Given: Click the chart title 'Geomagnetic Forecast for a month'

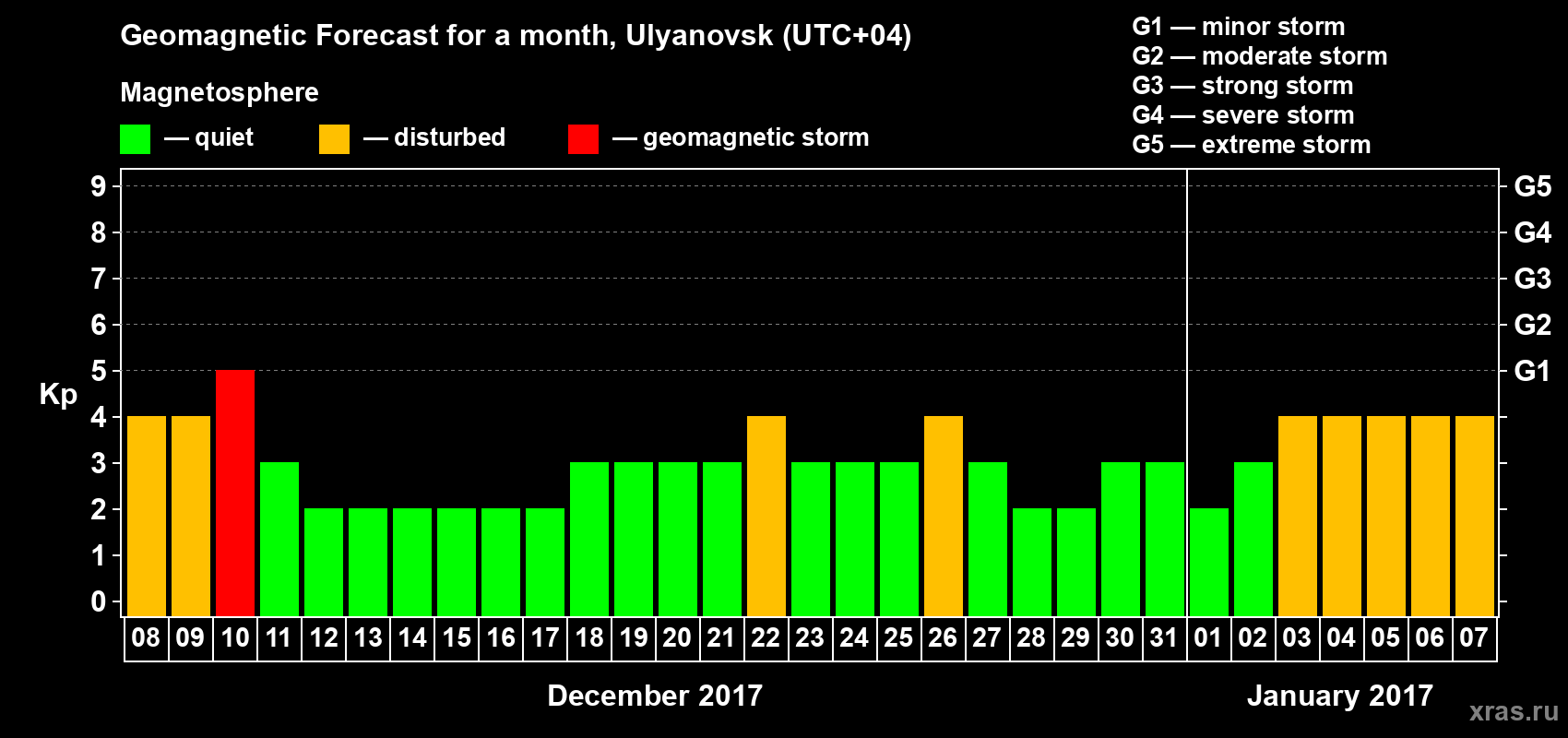Looking at the screenshot, I should click(368, 35).
